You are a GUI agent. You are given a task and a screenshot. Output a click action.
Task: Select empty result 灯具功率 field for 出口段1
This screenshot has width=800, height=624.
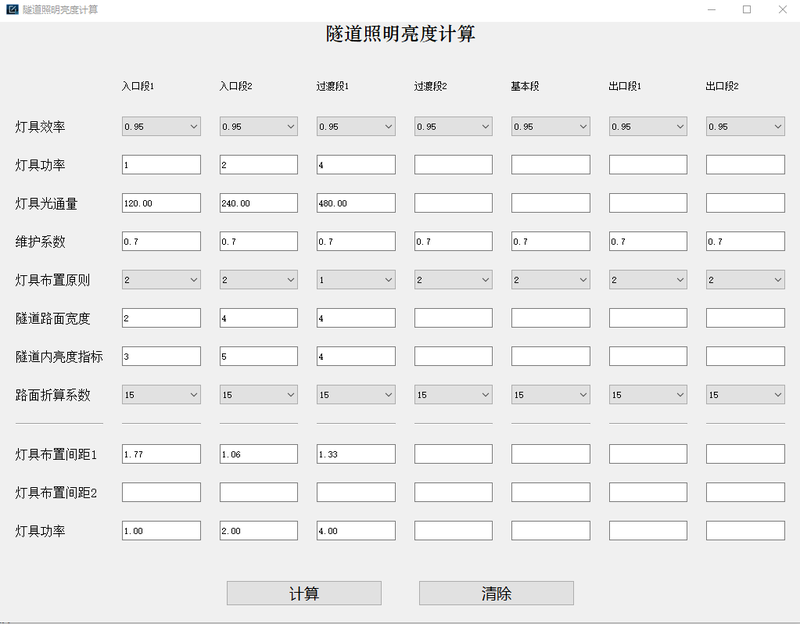pos(648,531)
